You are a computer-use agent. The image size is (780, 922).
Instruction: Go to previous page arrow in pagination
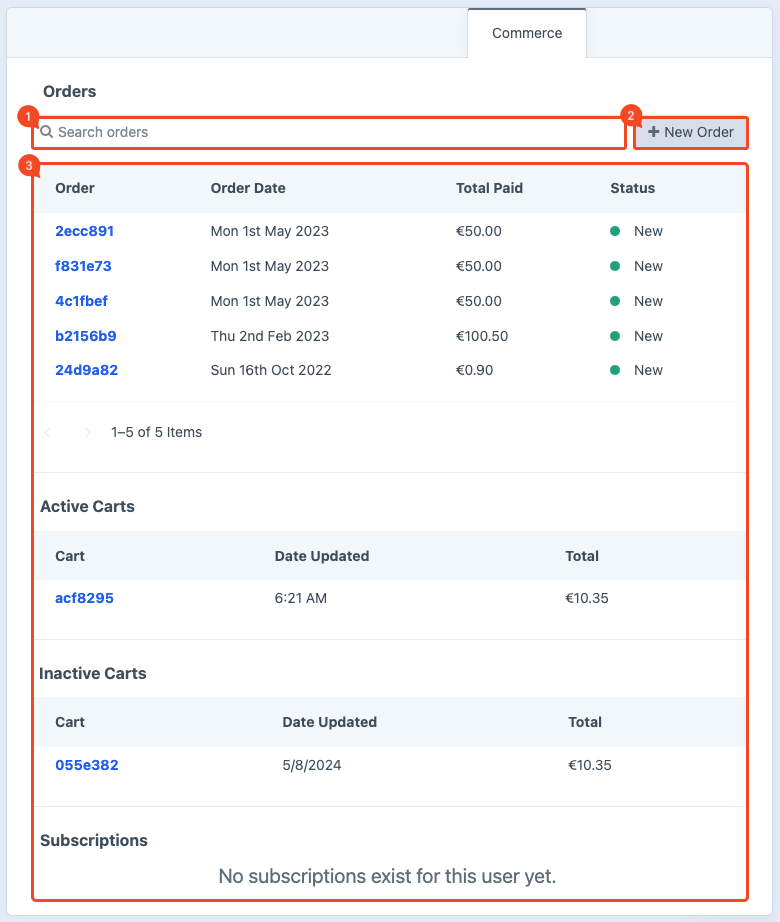(x=48, y=433)
